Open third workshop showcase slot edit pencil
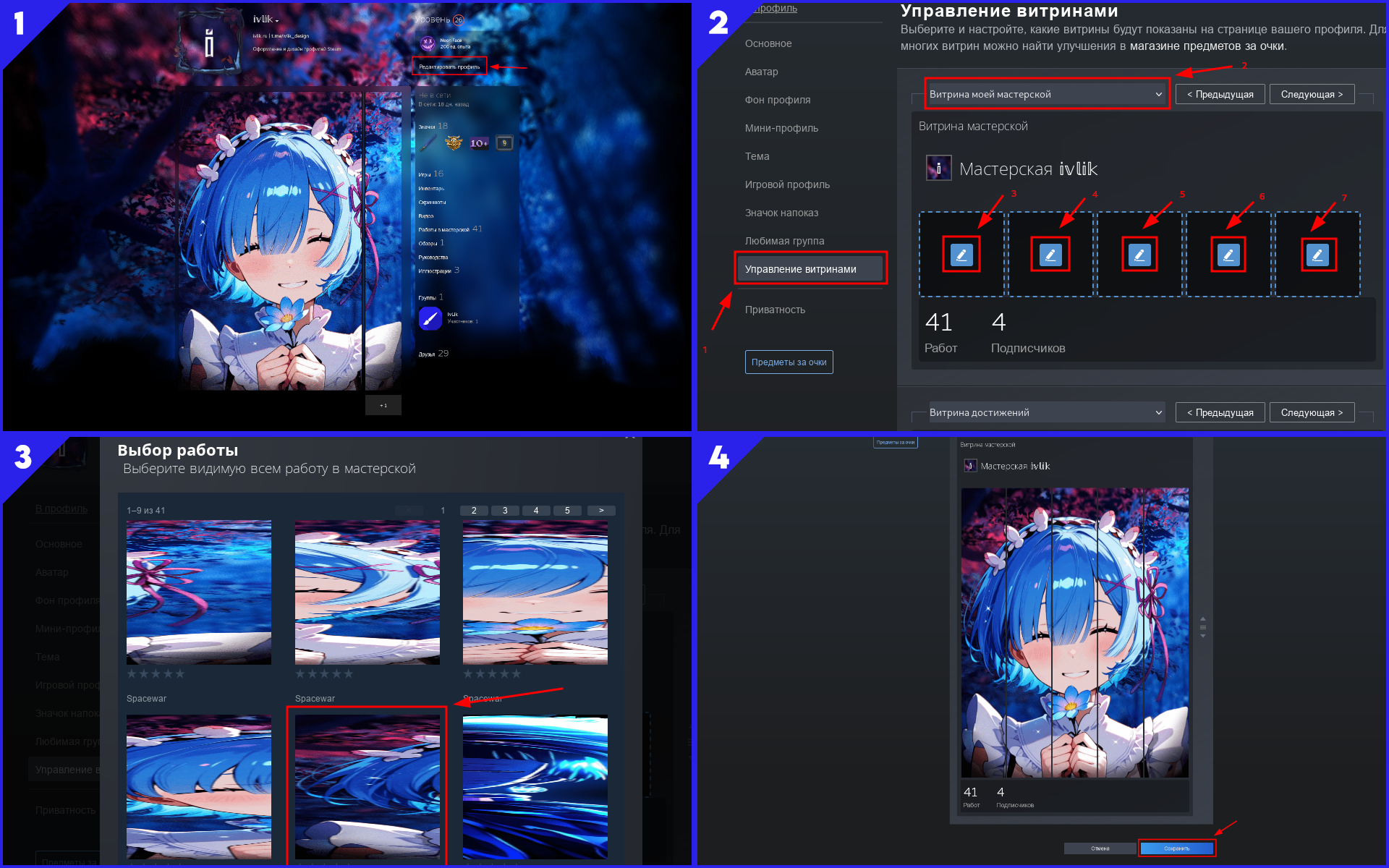1389x868 pixels. [x=1139, y=255]
